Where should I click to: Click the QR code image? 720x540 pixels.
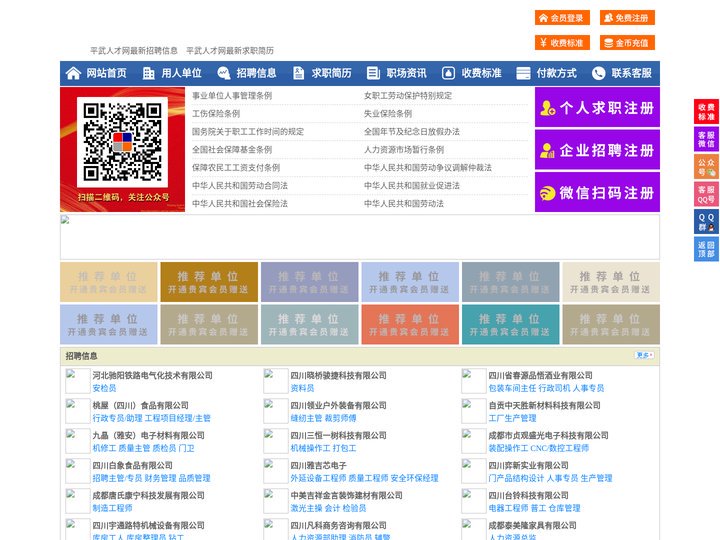[122, 142]
